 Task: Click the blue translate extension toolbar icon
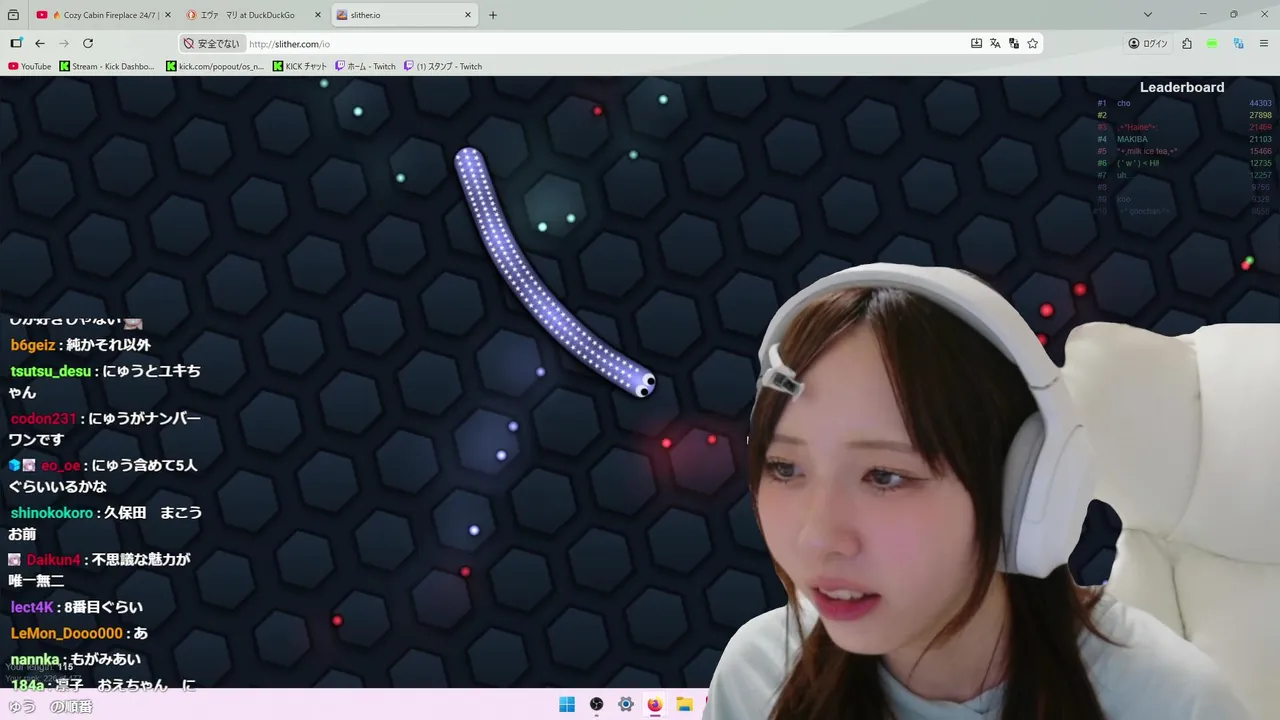point(1238,43)
